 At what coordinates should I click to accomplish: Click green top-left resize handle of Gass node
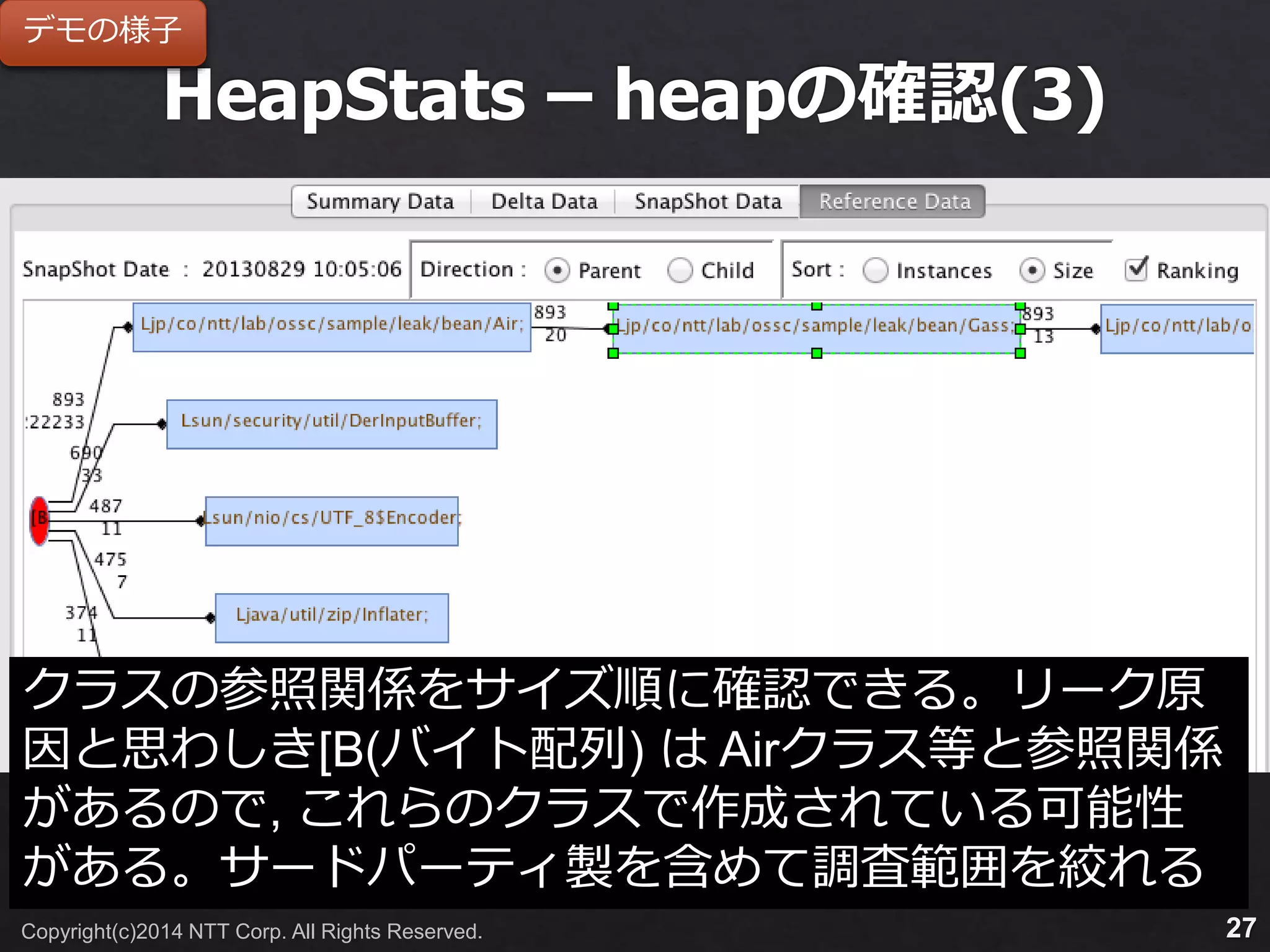[613, 306]
